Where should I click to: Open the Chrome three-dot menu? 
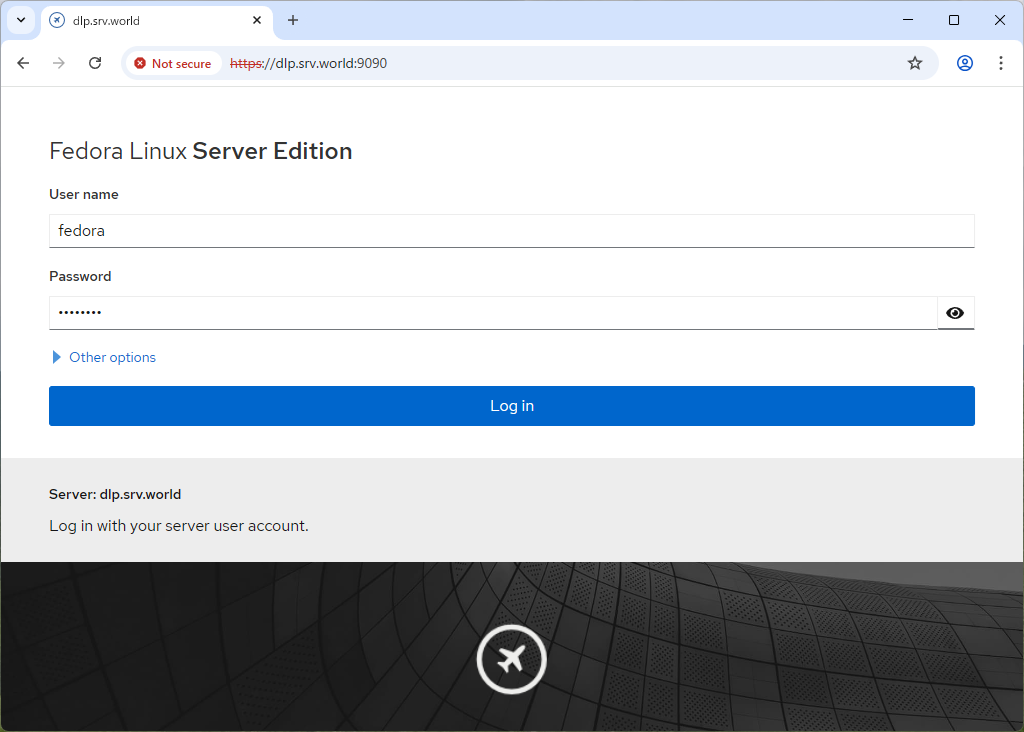pyautogui.click(x=1000, y=63)
